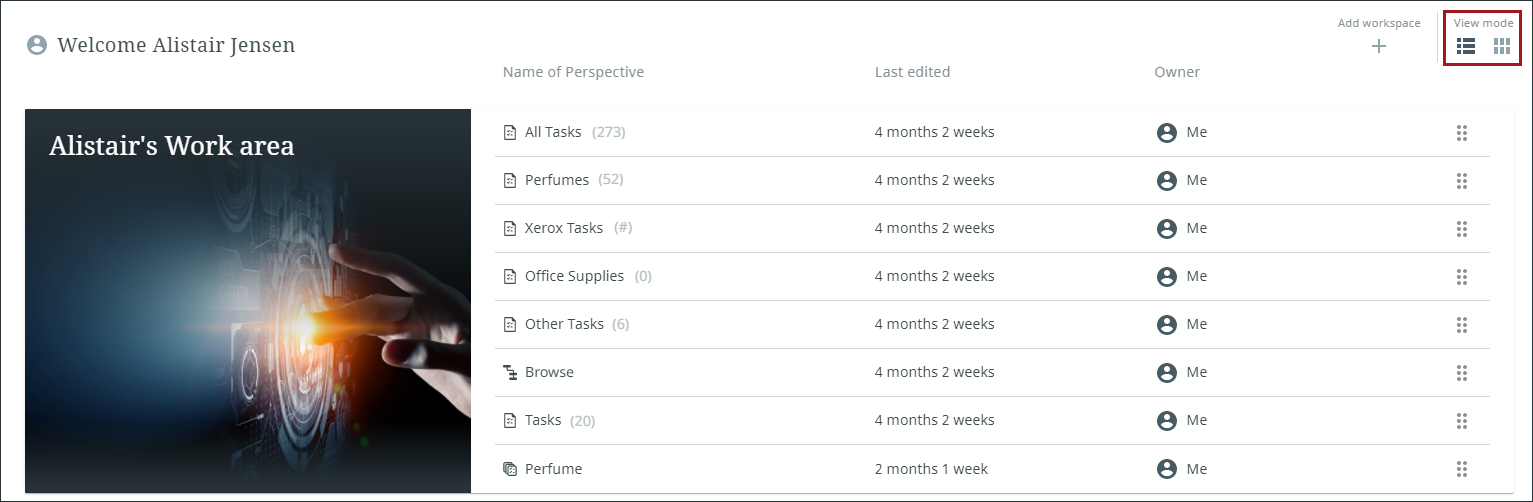Image resolution: width=1533 pixels, height=502 pixels.
Task: Sort by Name of Perspective column header
Action: [x=573, y=72]
